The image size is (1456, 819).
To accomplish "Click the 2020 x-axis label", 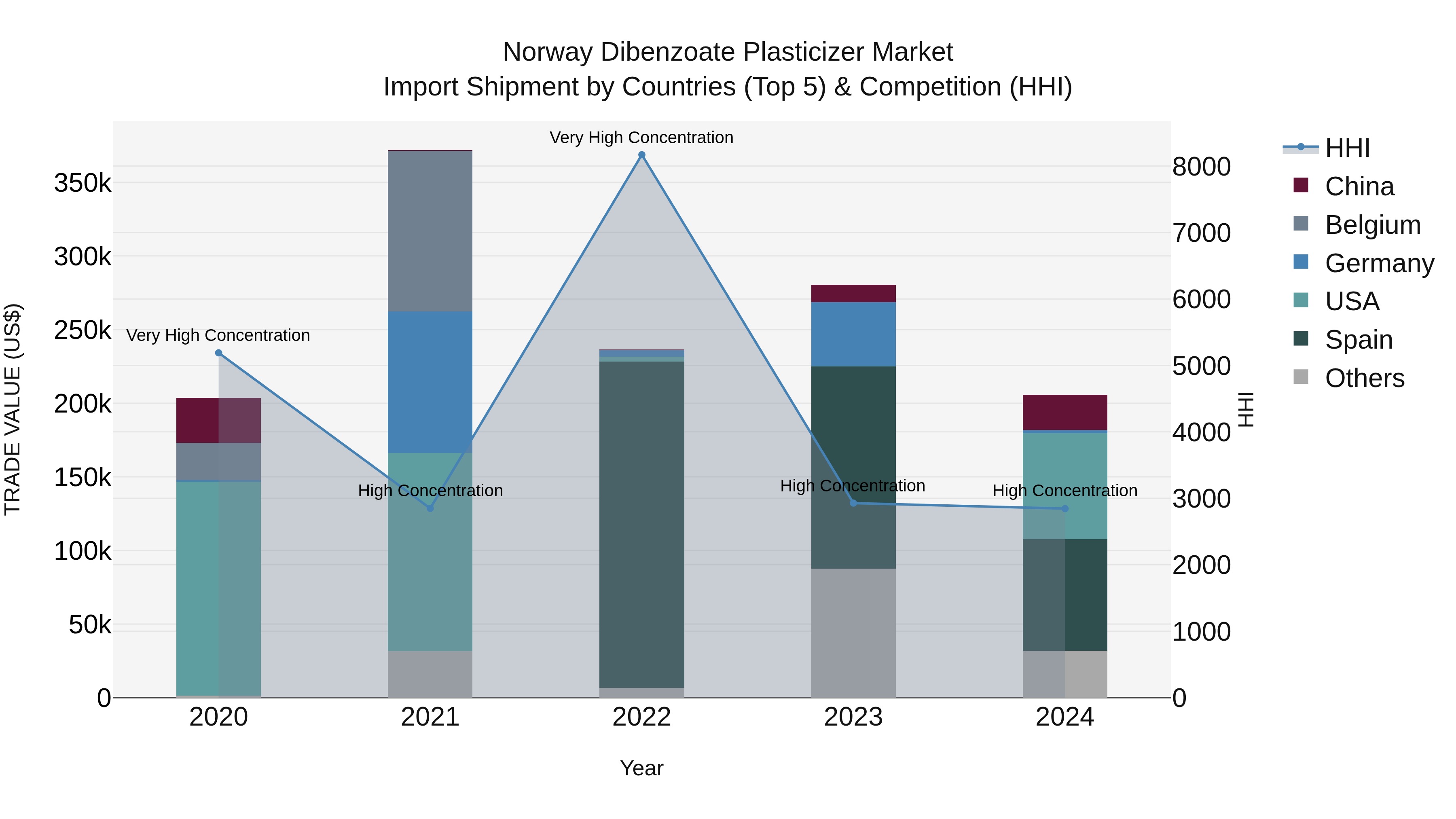I will coord(219,717).
